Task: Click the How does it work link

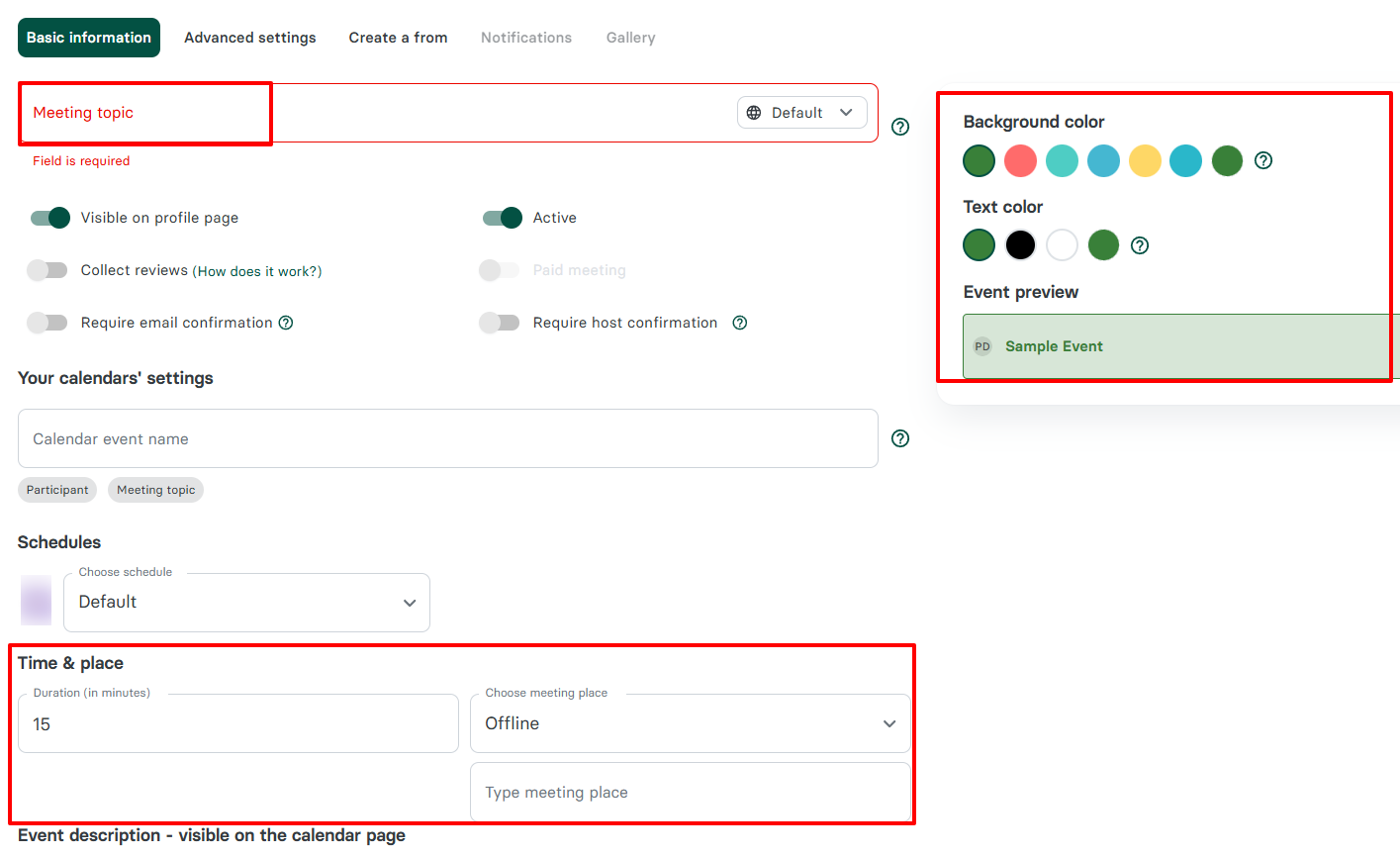Action: coord(257,271)
